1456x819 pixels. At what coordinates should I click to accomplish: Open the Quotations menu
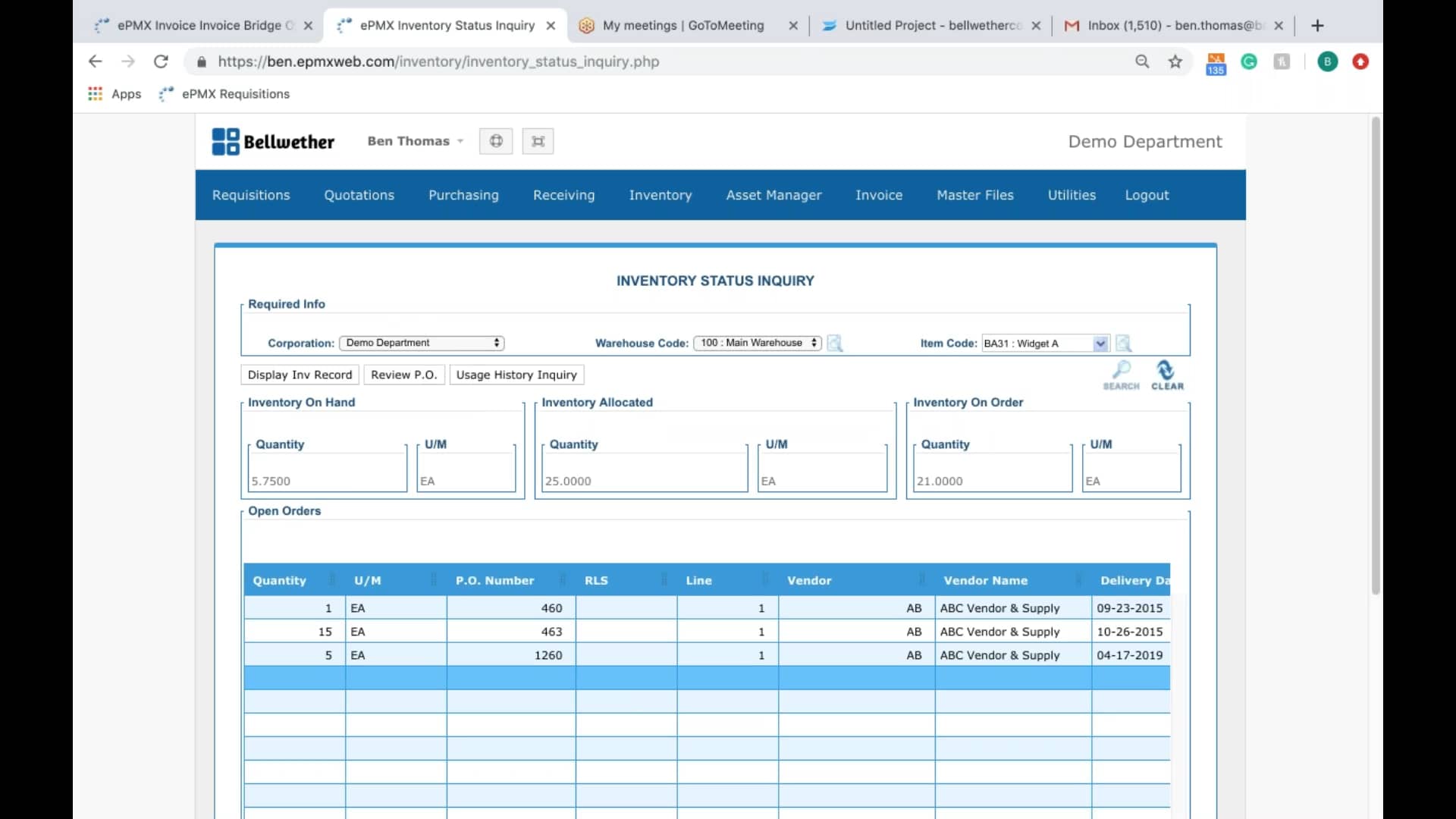coord(359,195)
